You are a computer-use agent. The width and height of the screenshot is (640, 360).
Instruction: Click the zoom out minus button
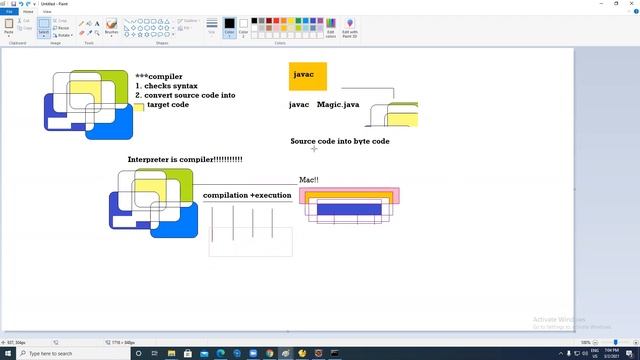[x=596, y=342]
